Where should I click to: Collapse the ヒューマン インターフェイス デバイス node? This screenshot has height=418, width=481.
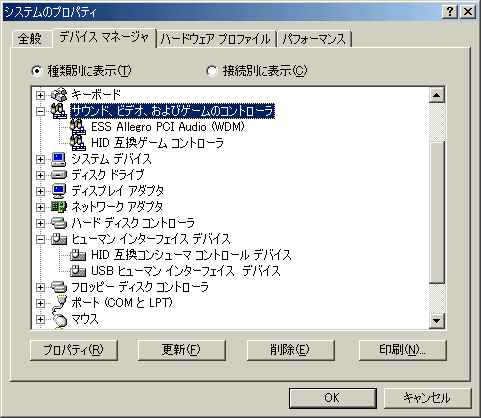tap(40, 239)
